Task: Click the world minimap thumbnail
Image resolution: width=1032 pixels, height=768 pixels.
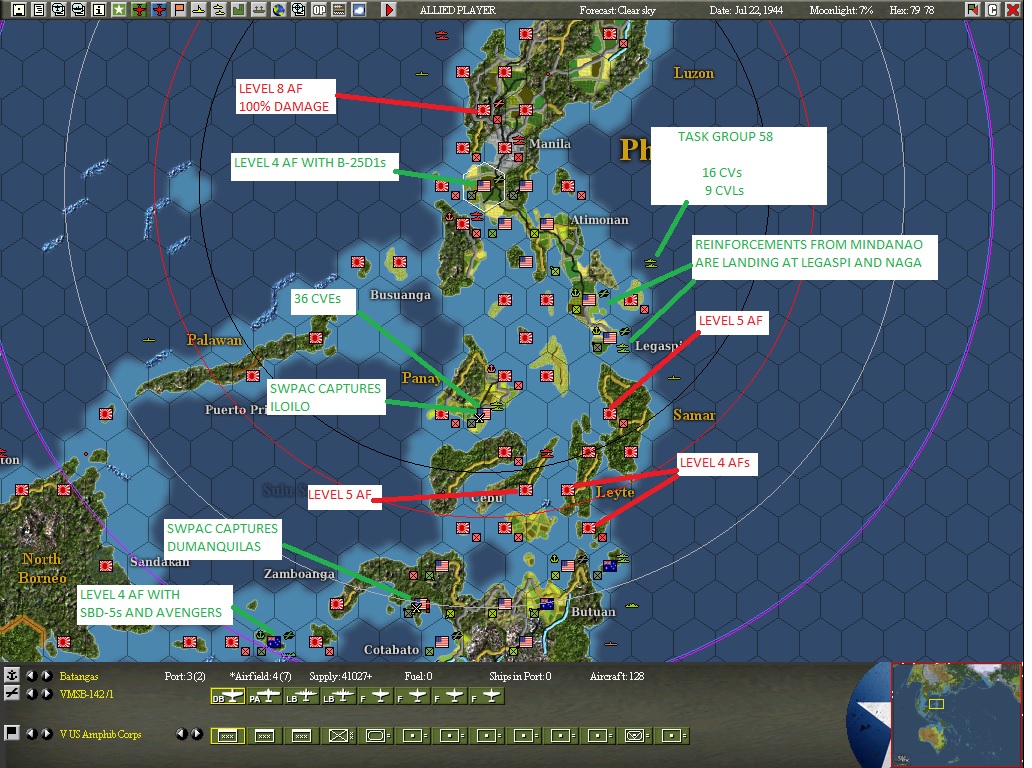Action: pos(956,715)
